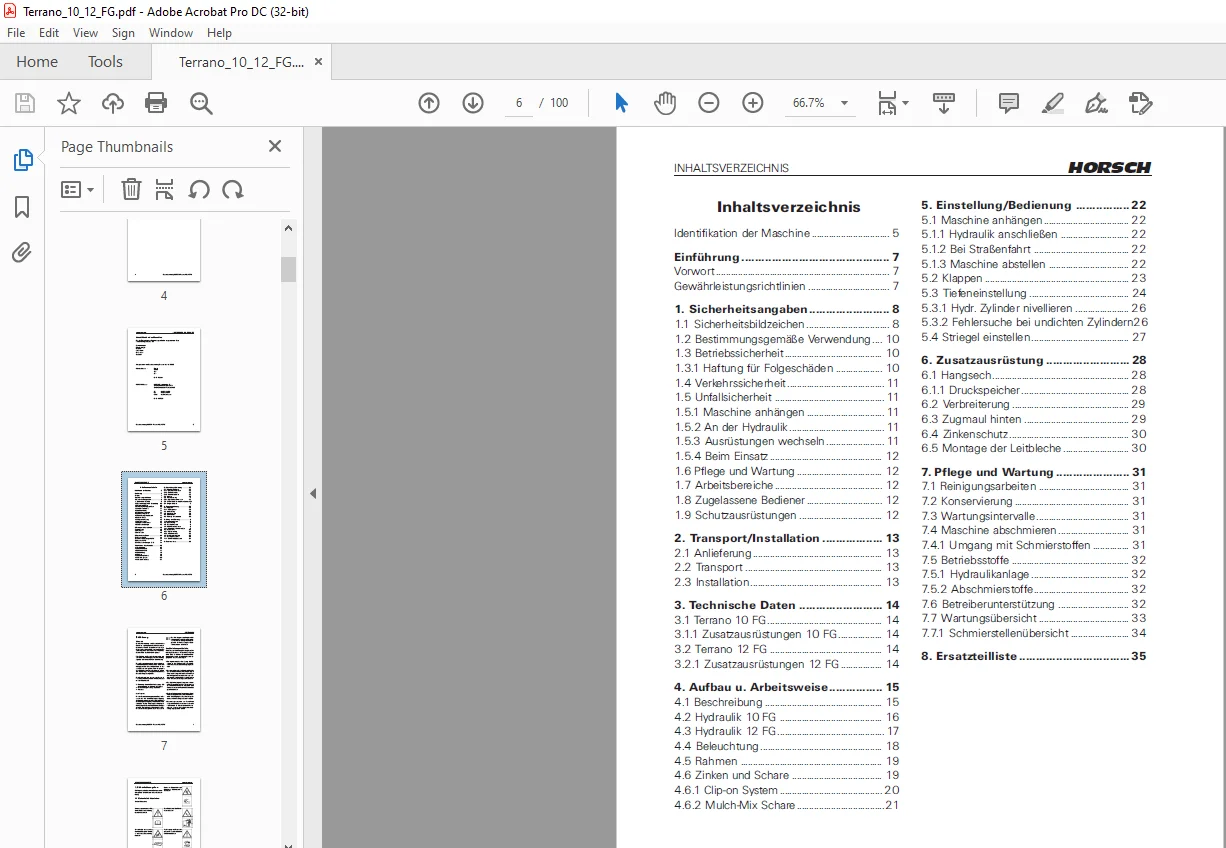Delete selected page with the trash icon
The width and height of the screenshot is (1226, 848).
point(131,189)
